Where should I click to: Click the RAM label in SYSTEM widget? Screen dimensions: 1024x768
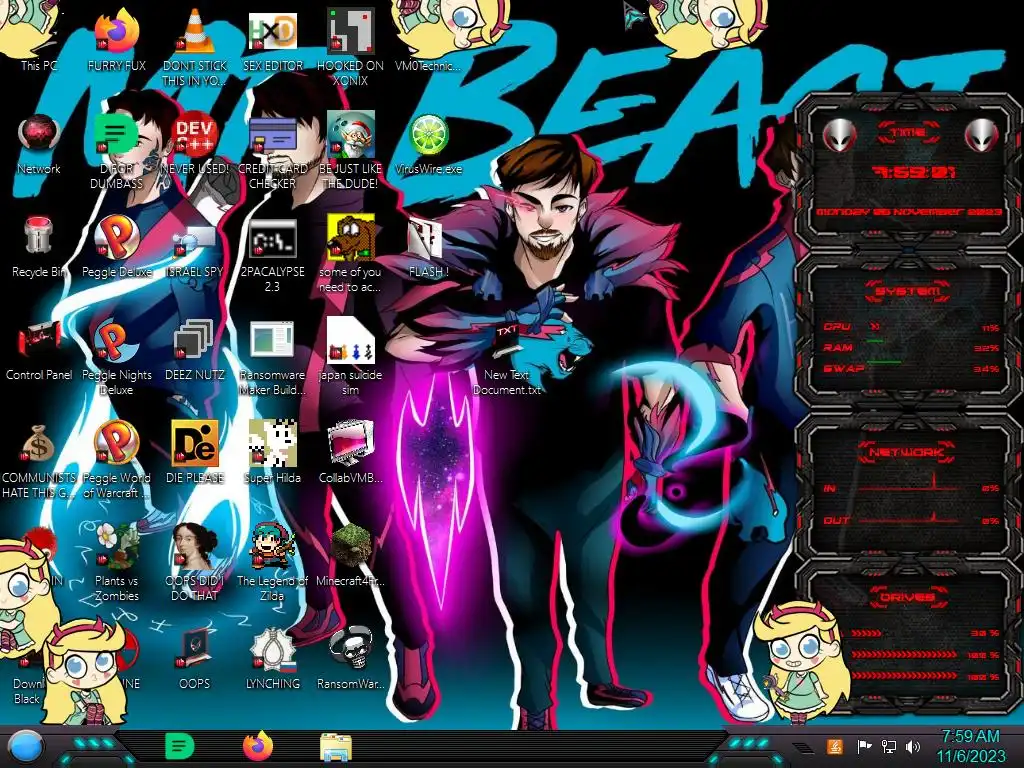click(838, 347)
